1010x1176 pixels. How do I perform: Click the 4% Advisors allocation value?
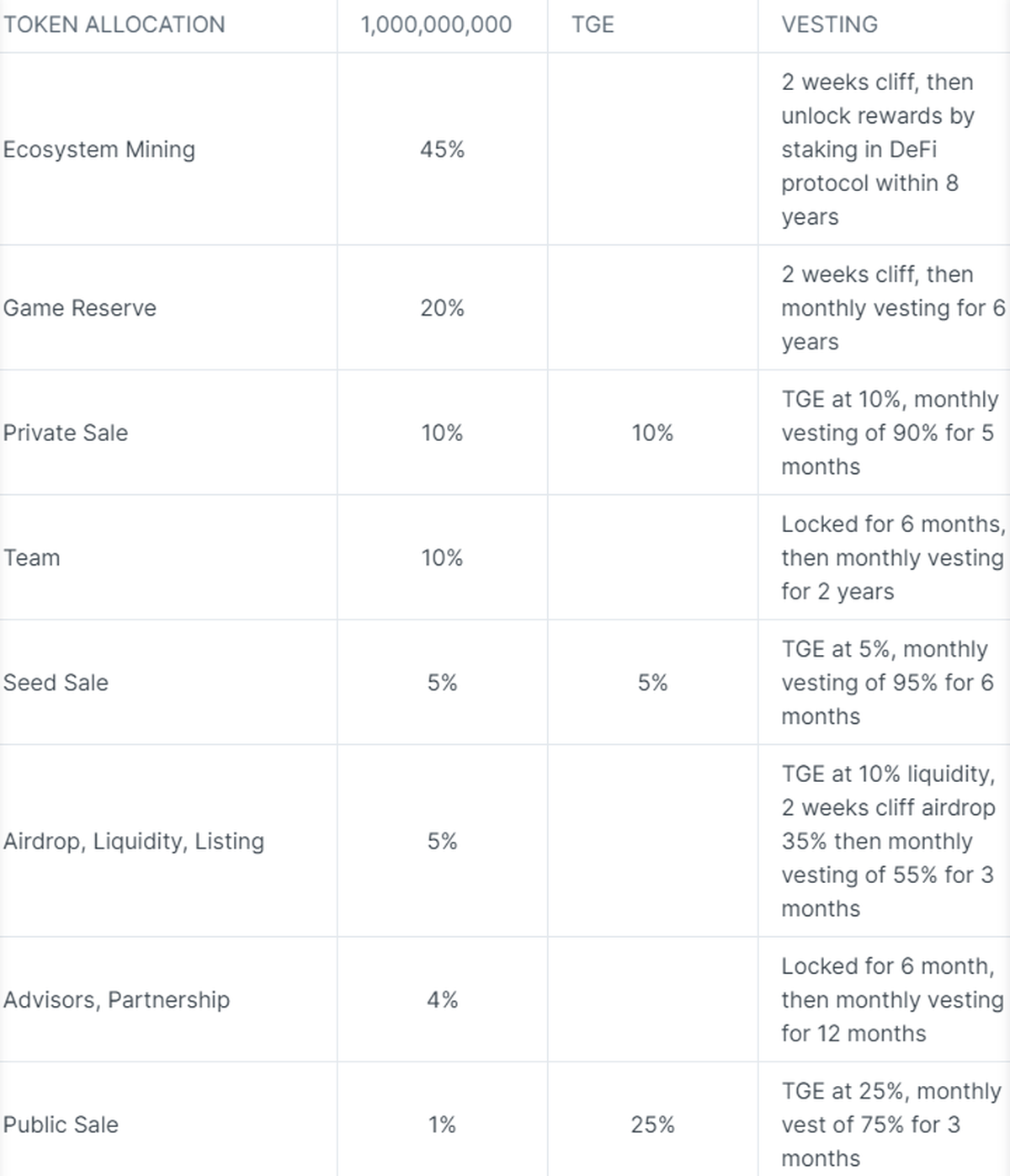tap(442, 999)
